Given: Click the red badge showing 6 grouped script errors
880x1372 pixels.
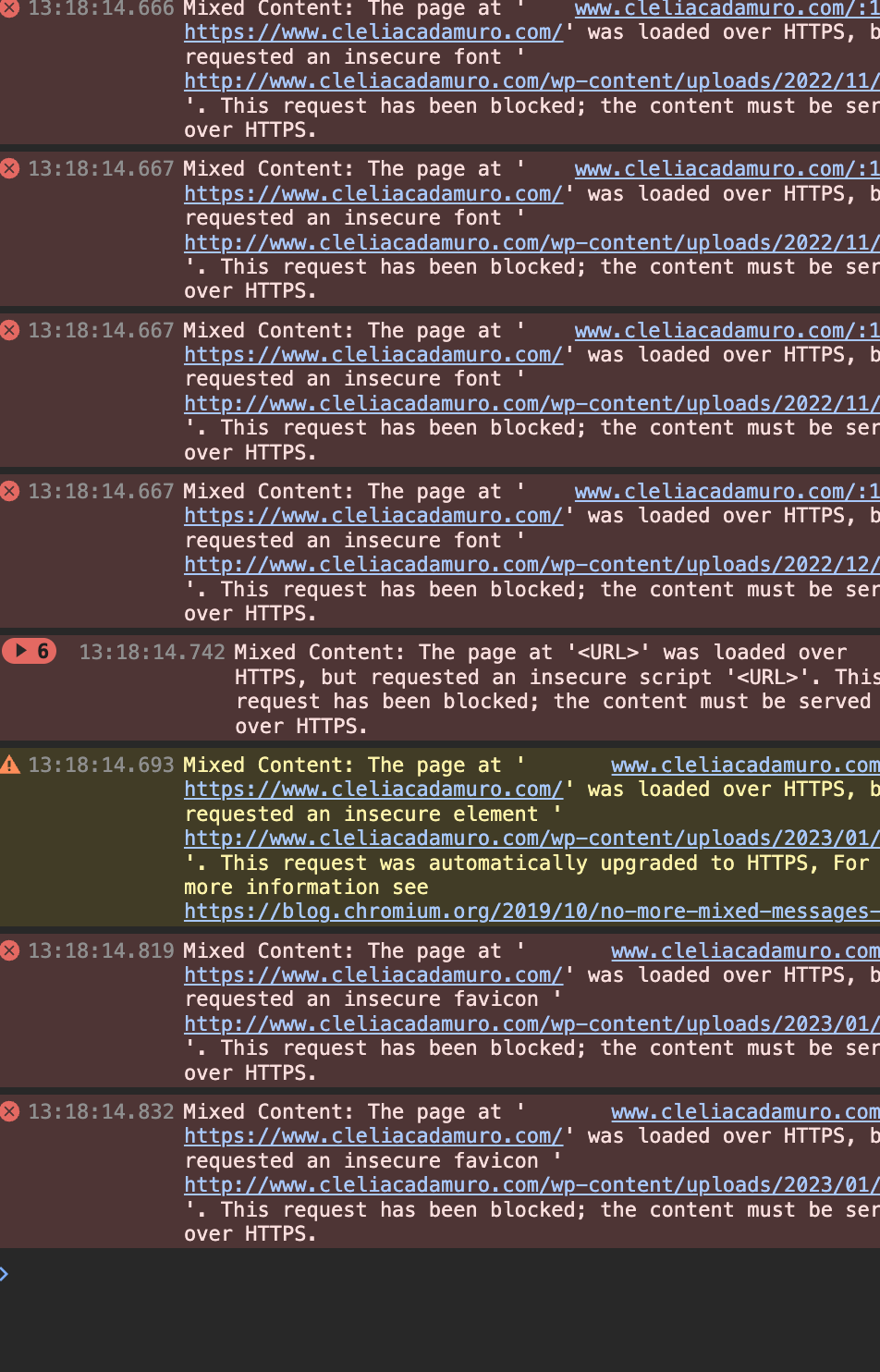Looking at the screenshot, I should [x=29, y=651].
